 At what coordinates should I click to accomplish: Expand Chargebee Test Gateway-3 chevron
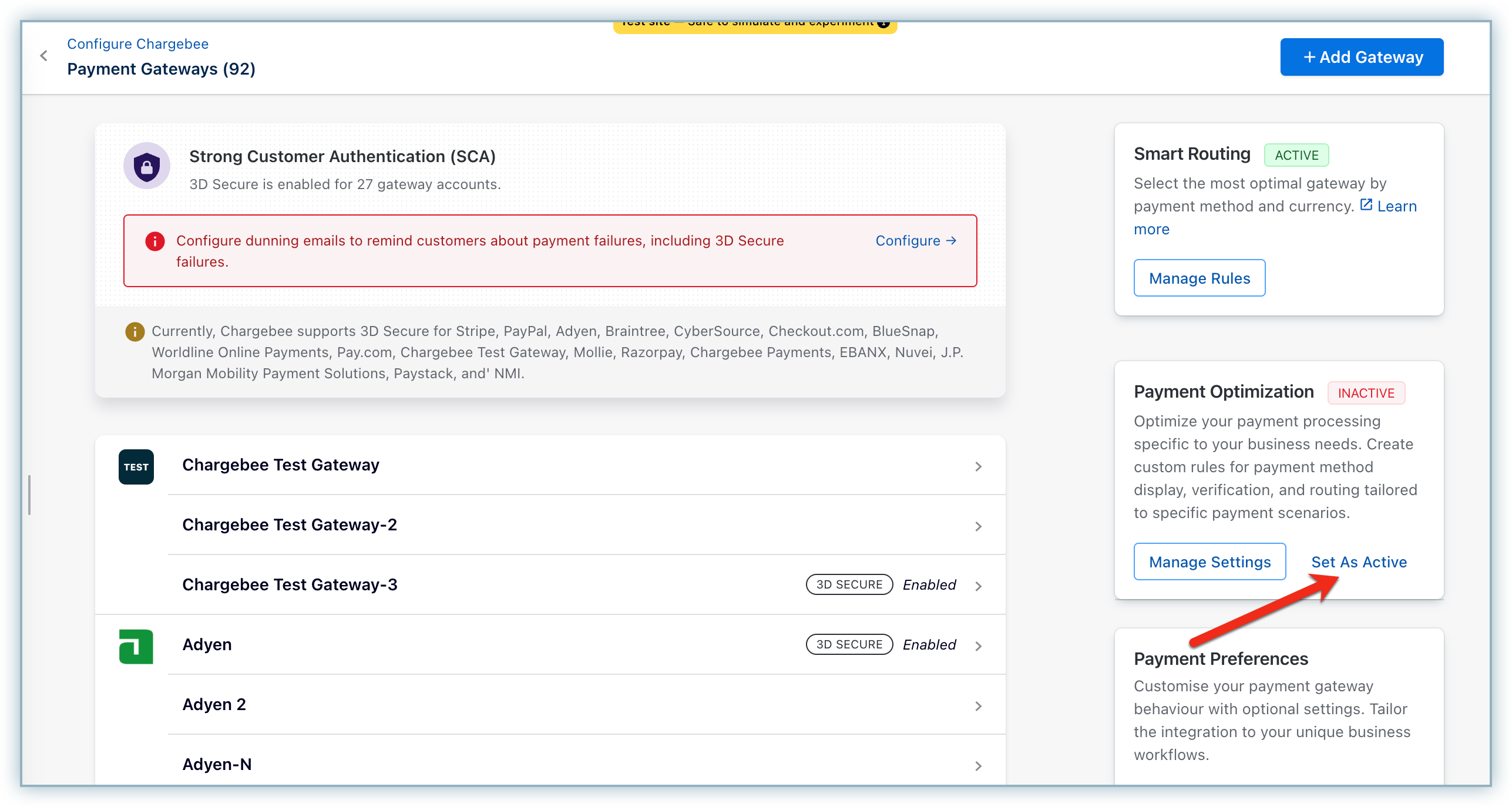pos(978,586)
